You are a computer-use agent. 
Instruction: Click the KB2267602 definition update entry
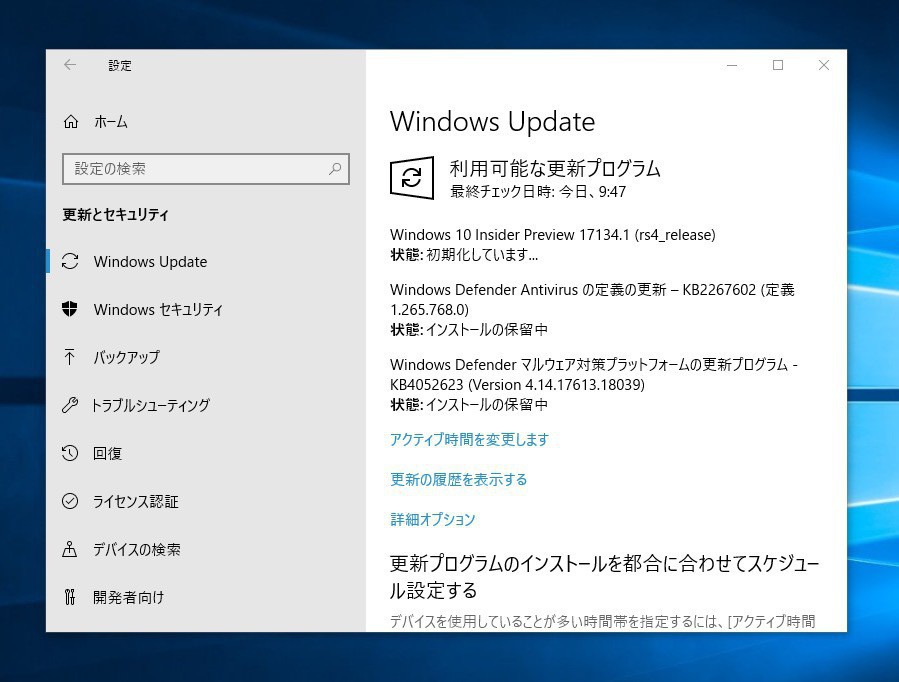pyautogui.click(x=592, y=299)
